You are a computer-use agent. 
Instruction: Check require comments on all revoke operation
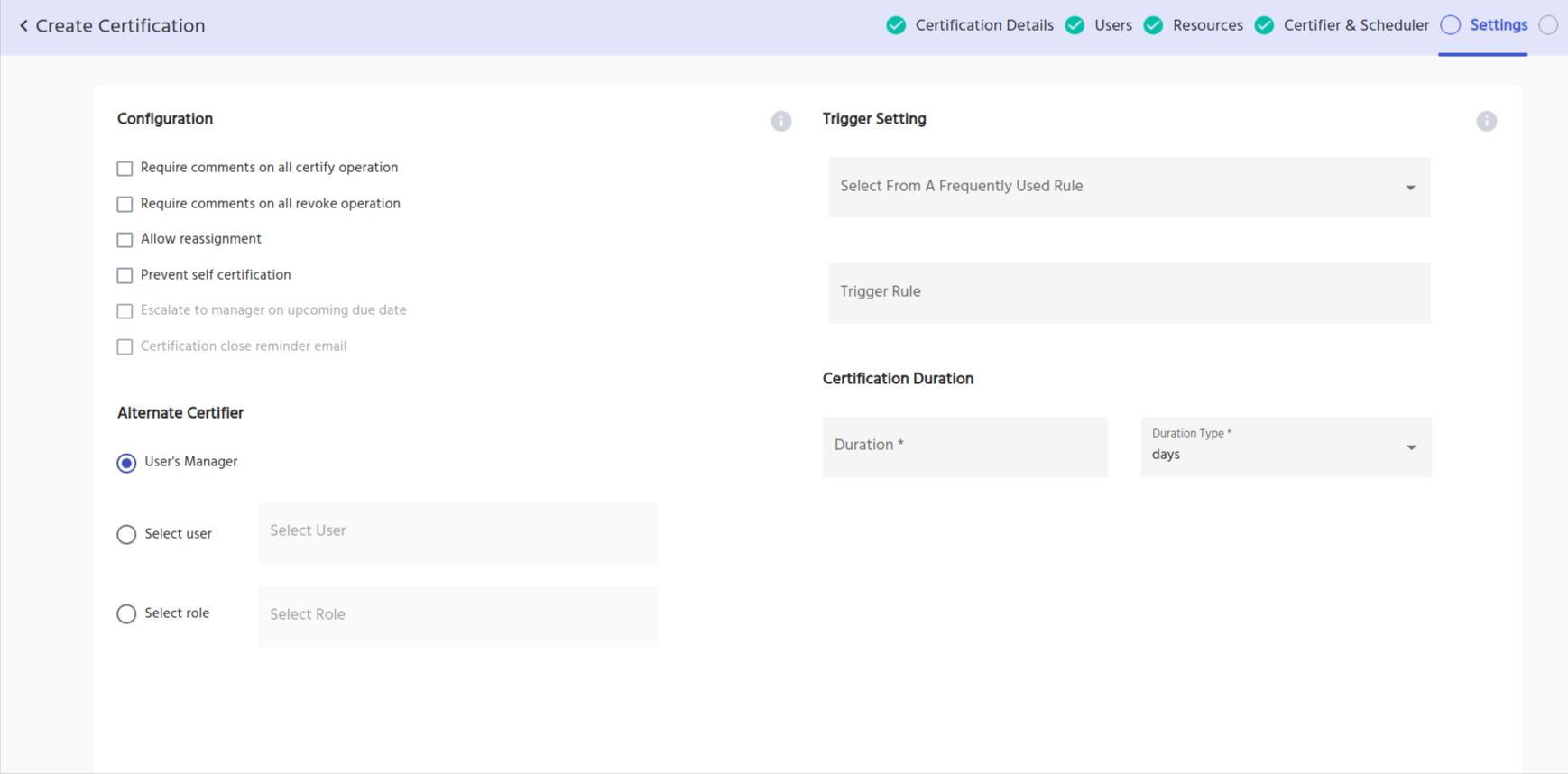tap(125, 204)
